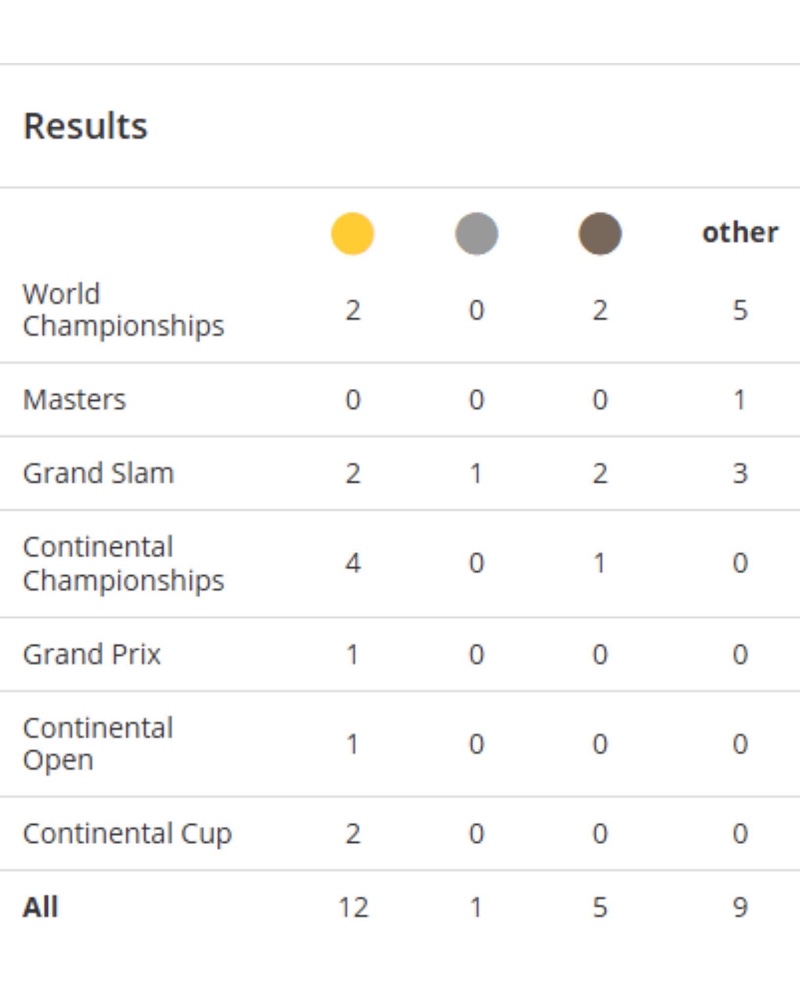Click the total other count 9
800x1000 pixels.
click(740, 908)
